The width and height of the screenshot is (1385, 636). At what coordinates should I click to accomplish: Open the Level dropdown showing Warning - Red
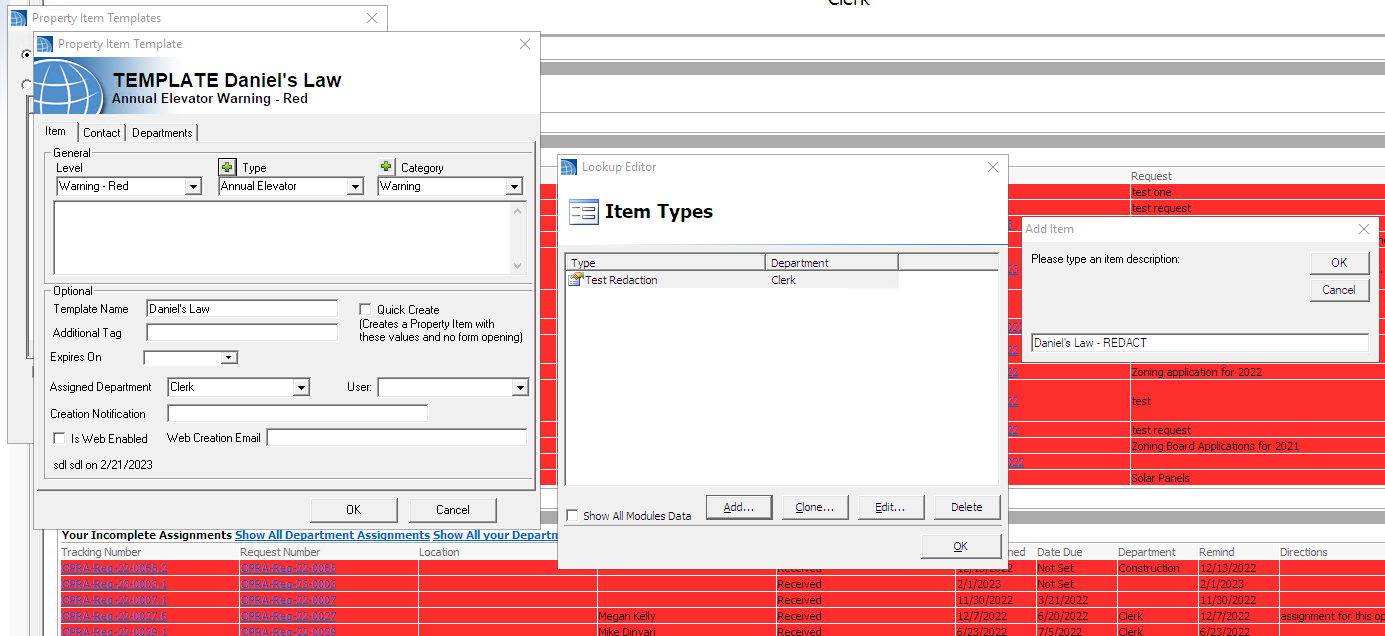(x=193, y=186)
